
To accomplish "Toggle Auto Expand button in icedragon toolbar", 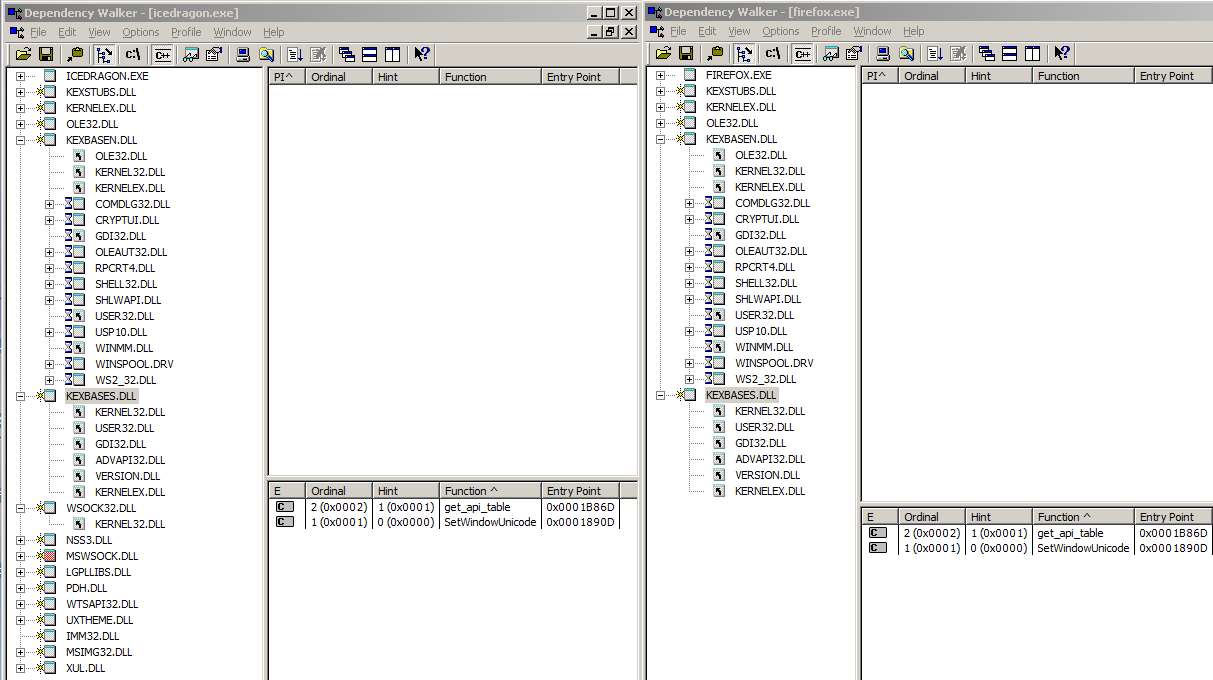I will click(x=105, y=54).
